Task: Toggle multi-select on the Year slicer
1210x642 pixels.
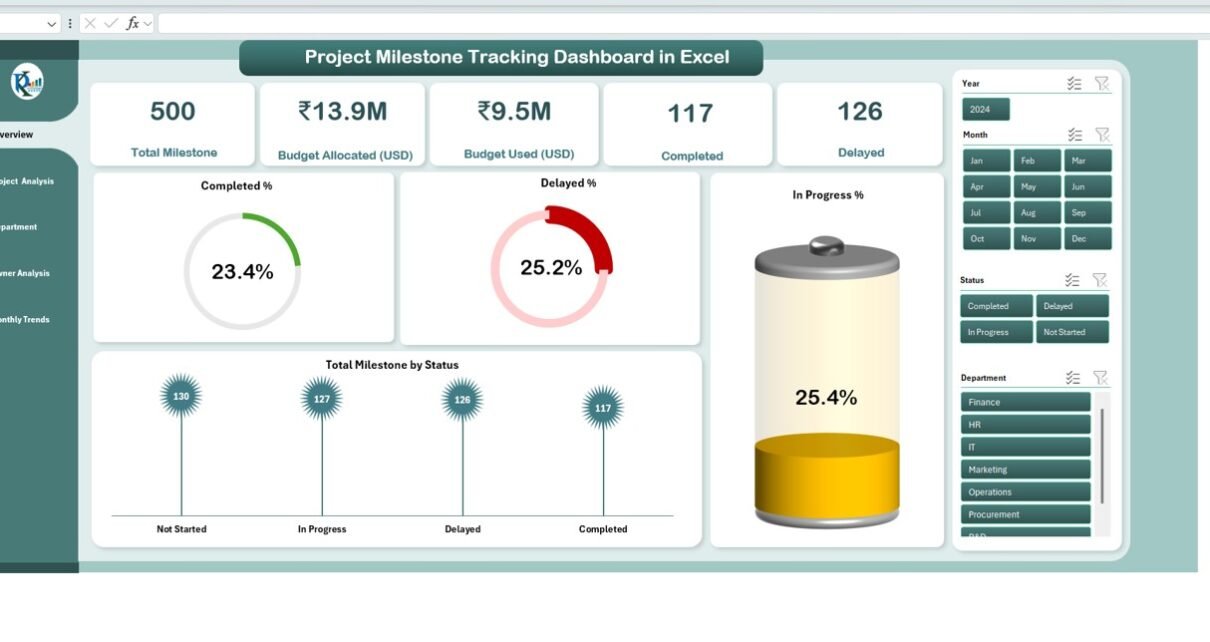Action: tap(1074, 84)
